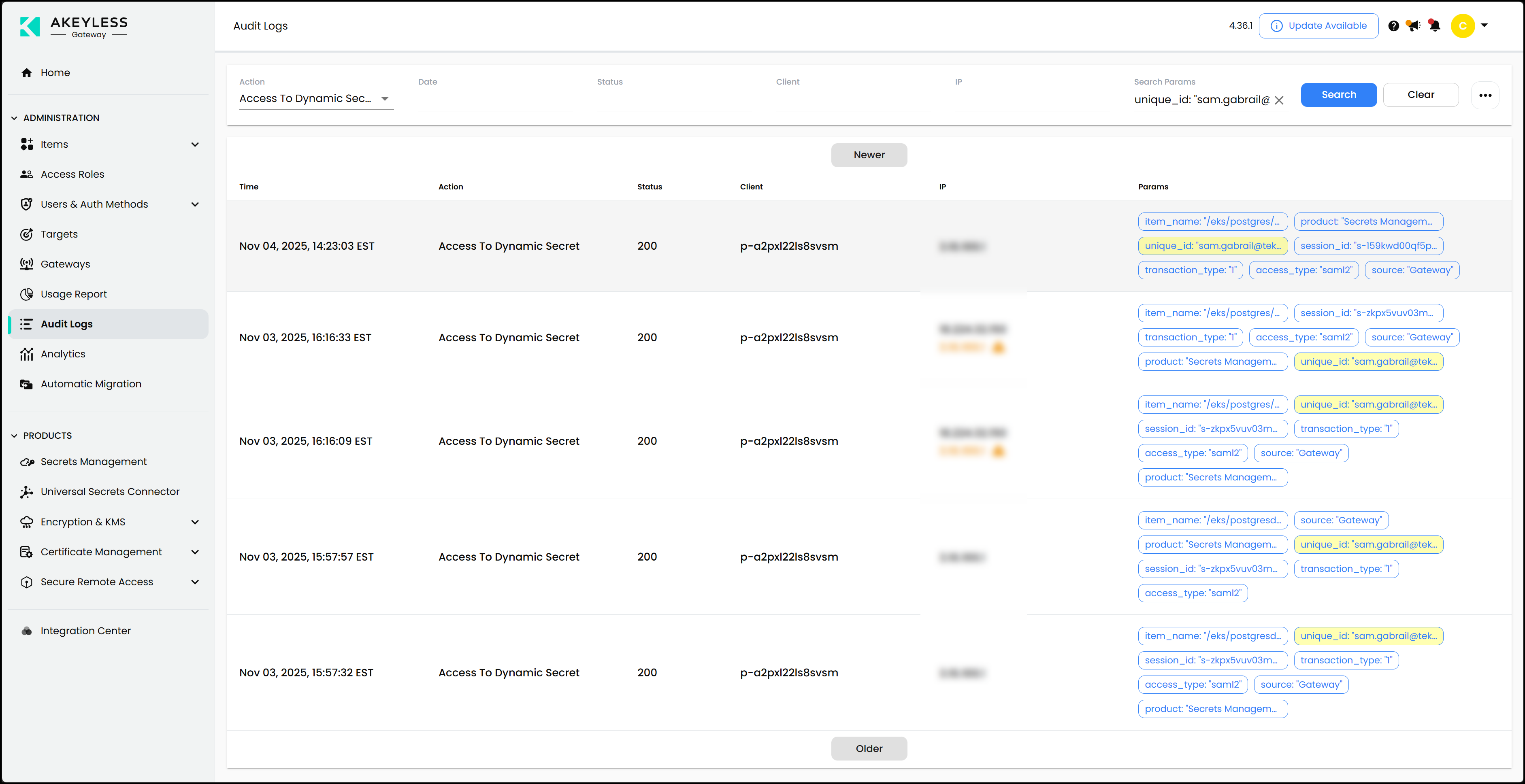
Task: Select Universal Secrets Connector
Action: coord(109,492)
